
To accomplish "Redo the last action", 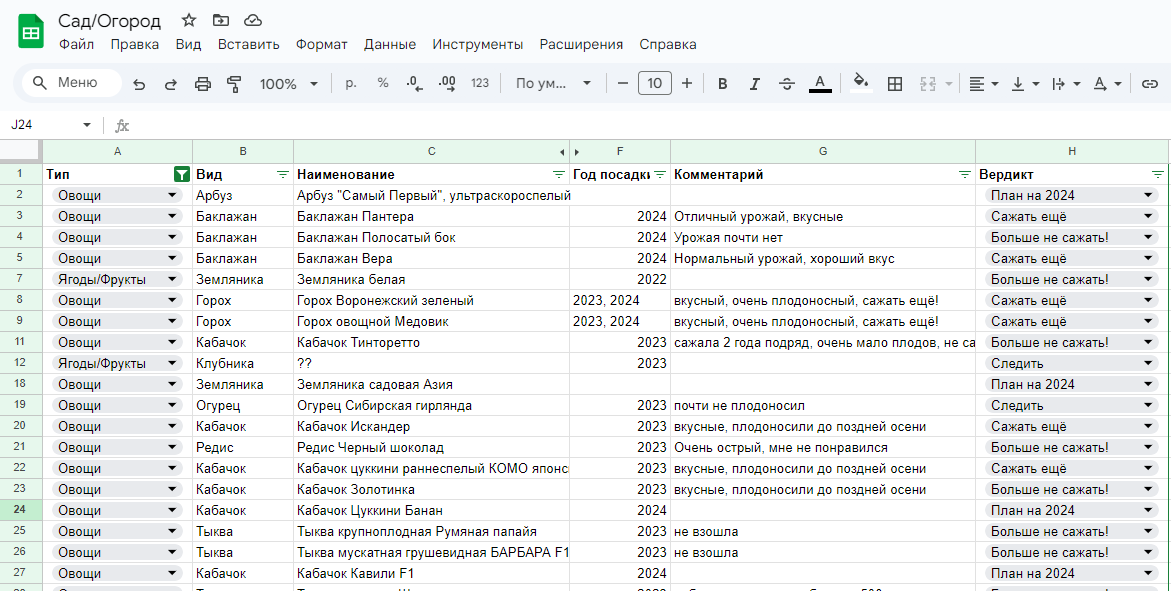I will click(x=172, y=83).
